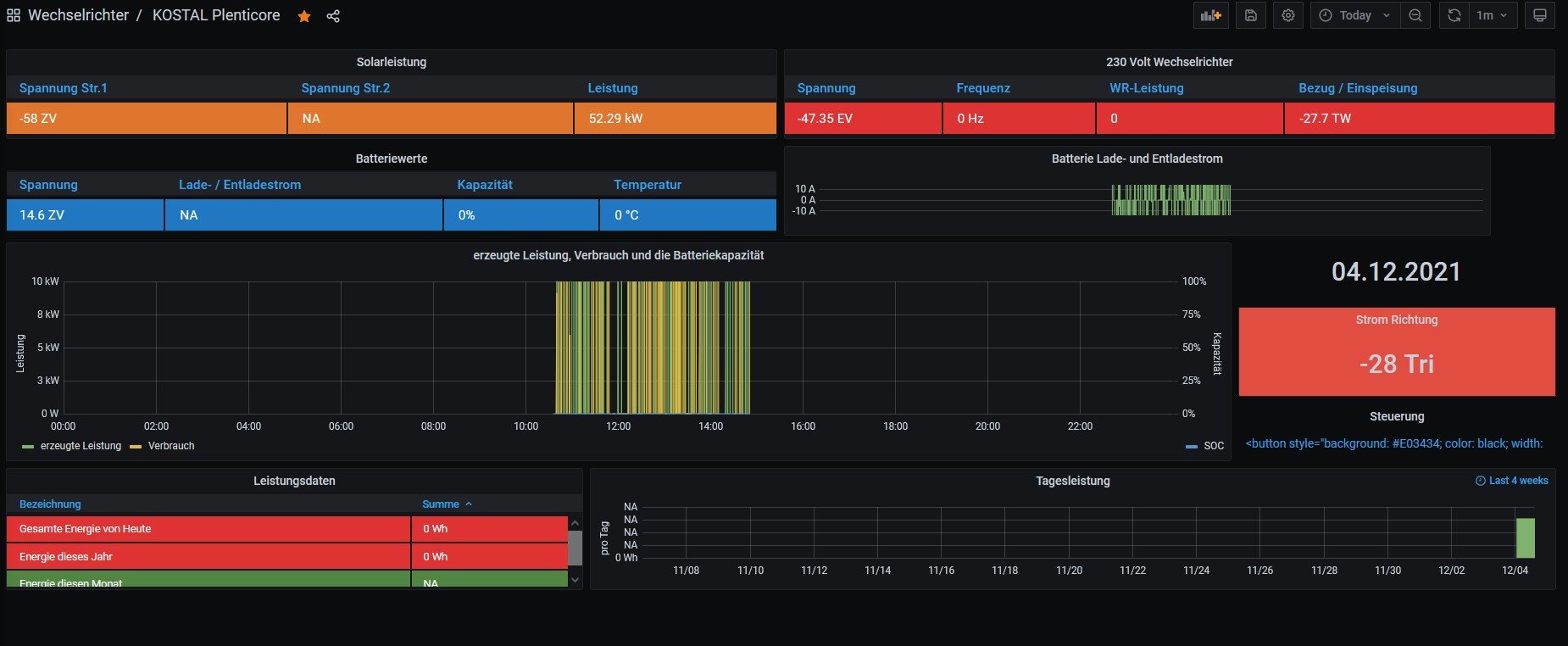Save the dashboard with disk icon
The width and height of the screenshot is (1568, 646).
pos(1251,15)
